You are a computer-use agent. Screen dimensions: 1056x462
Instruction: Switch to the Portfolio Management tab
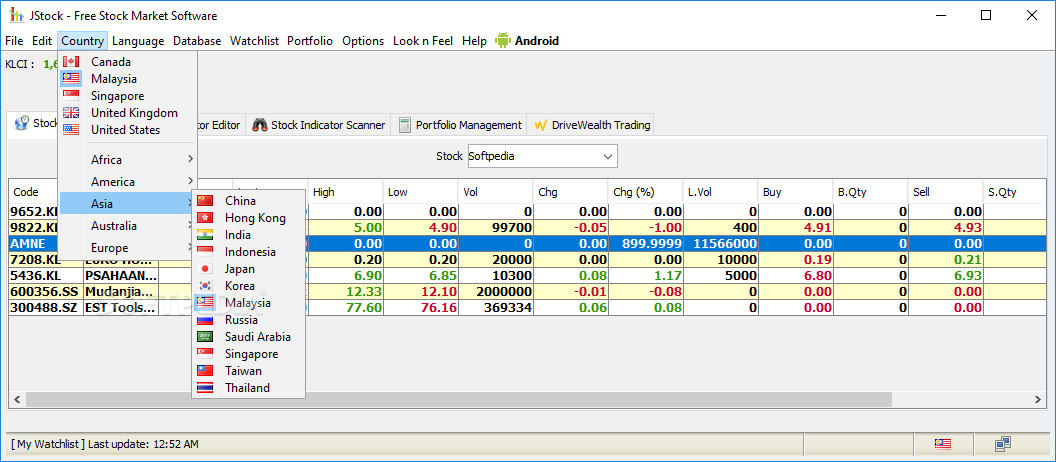(x=460, y=125)
